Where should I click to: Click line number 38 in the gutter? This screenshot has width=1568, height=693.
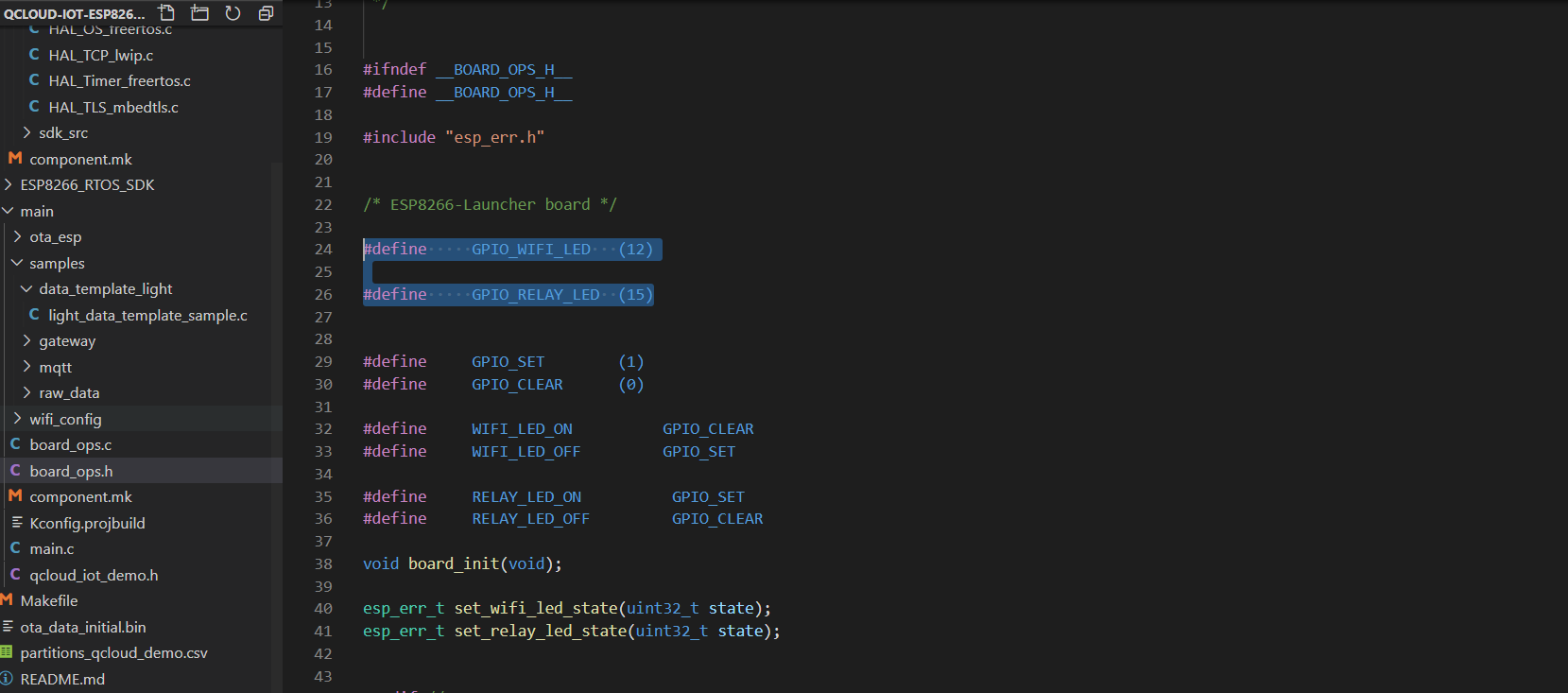(x=323, y=563)
